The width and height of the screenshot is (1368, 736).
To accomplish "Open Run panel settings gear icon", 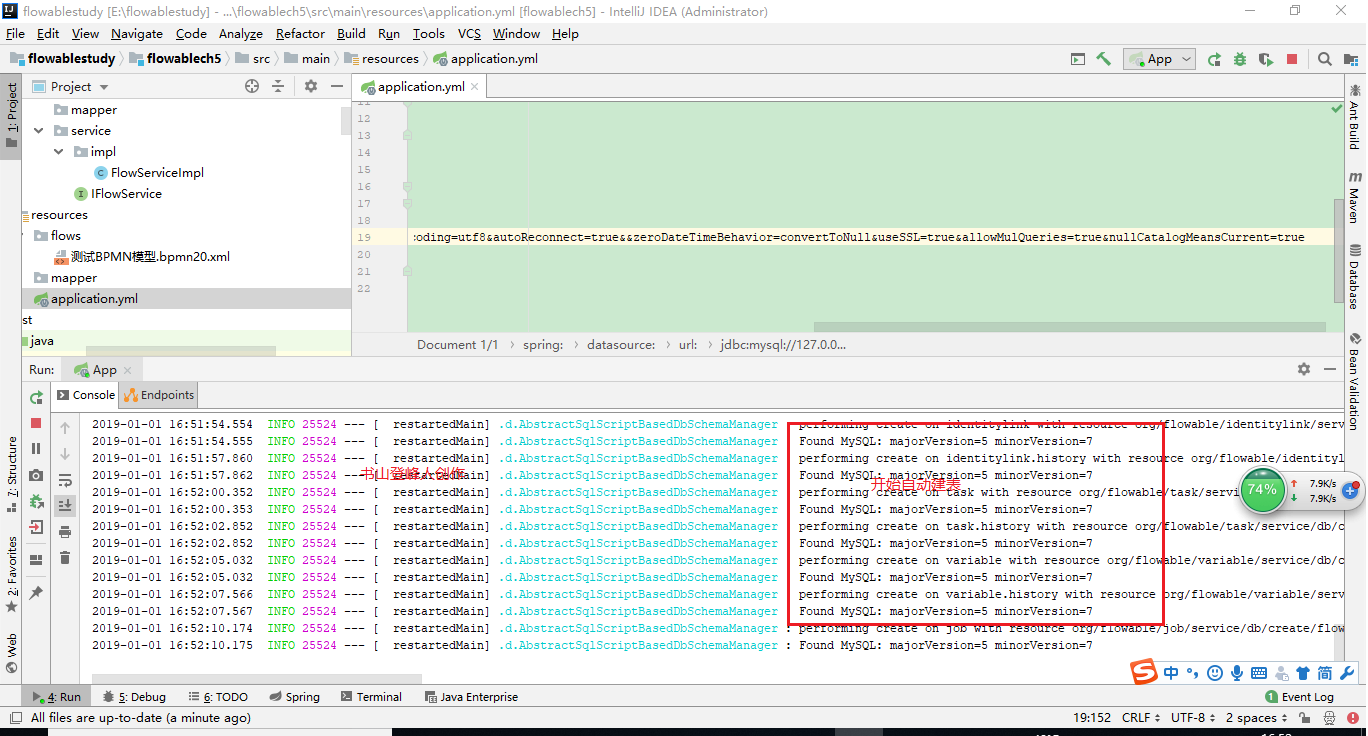I will click(1303, 369).
